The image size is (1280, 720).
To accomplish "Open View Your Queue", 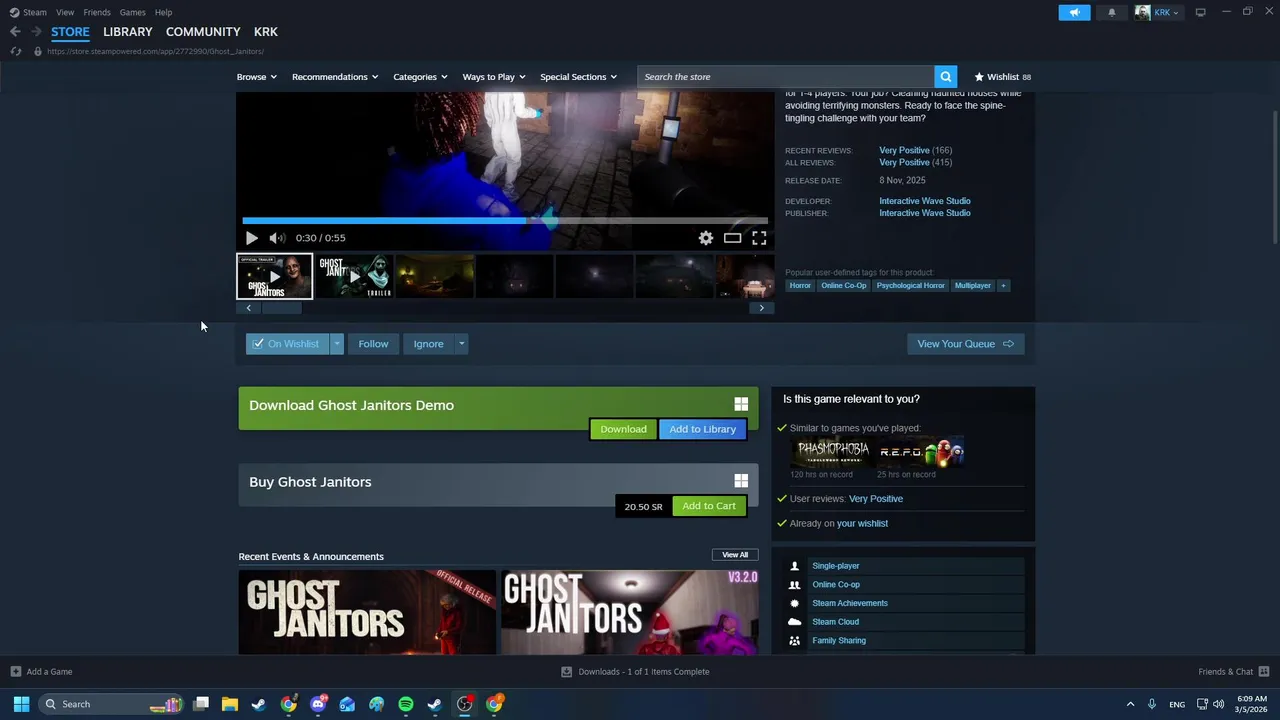I will pos(966,344).
